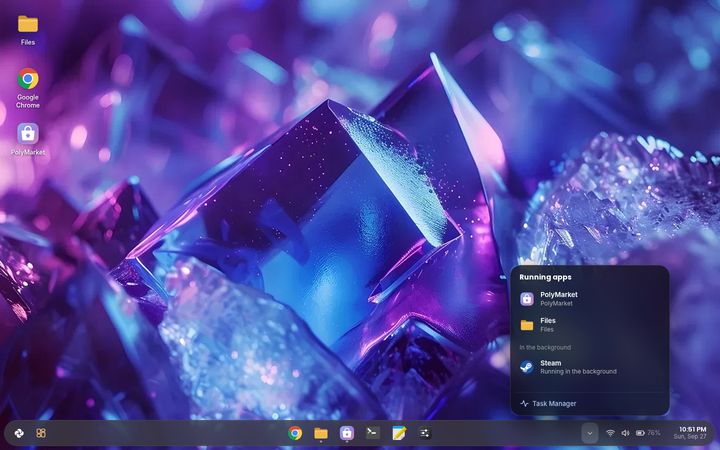This screenshot has height=450, width=720.
Task: Select Steam running in the background
Action: tap(590, 367)
